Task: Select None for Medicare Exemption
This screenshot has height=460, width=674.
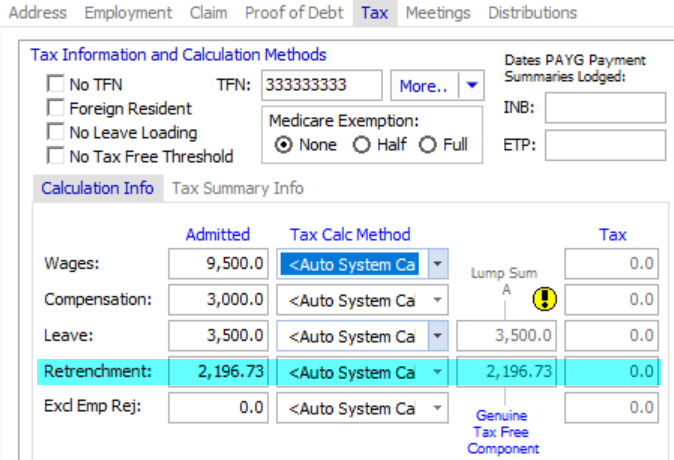Action: click(283, 145)
